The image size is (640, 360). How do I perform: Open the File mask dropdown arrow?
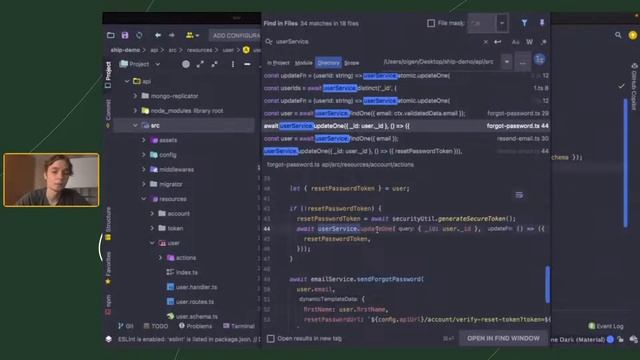tap(502, 23)
